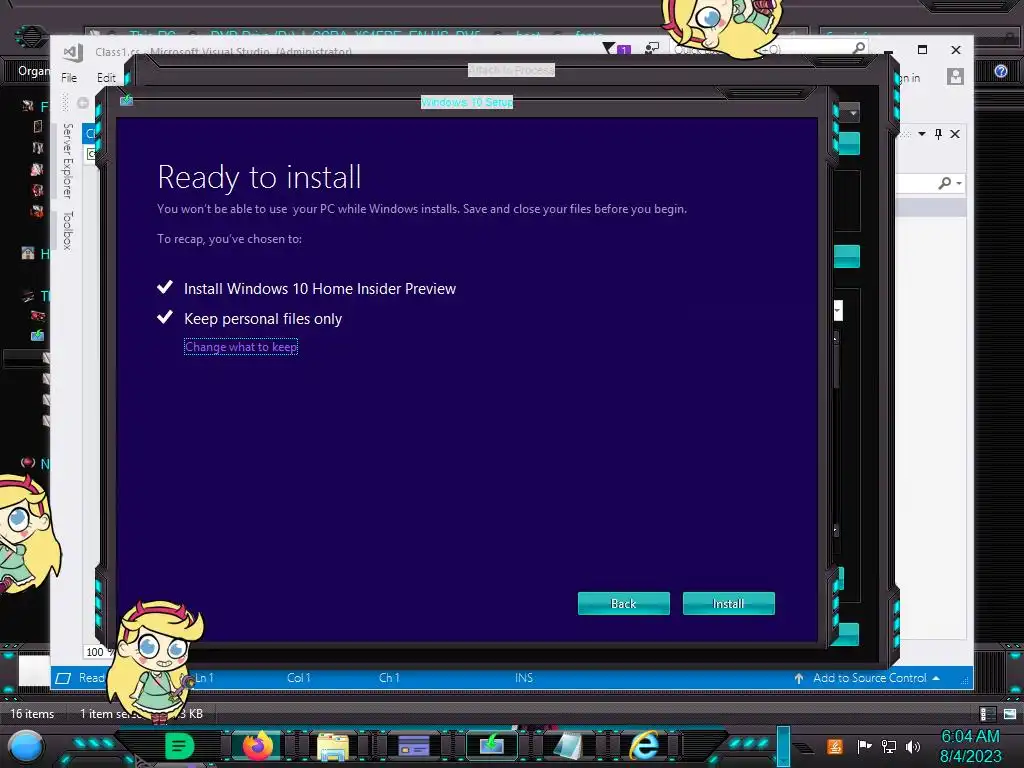Open the Server Explorer side tab
The width and height of the screenshot is (1024, 768).
(x=67, y=161)
